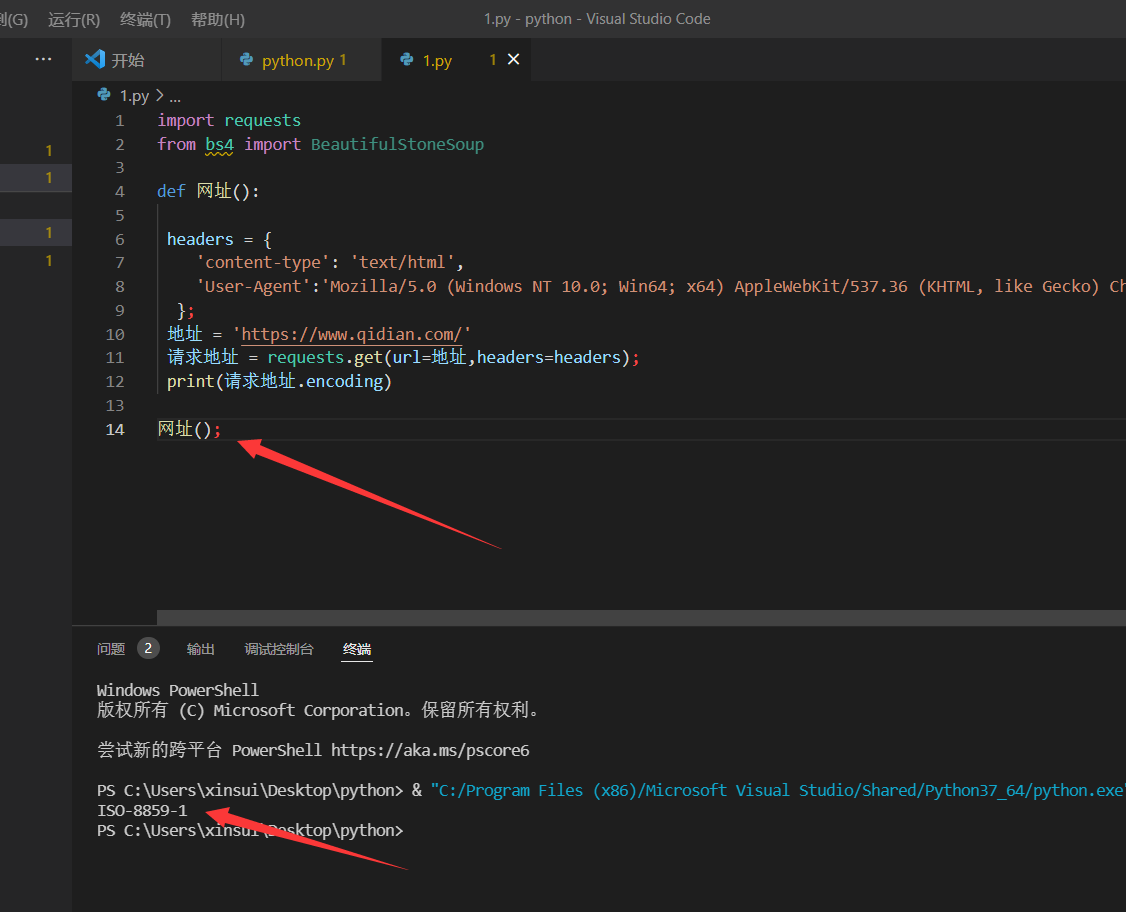Close the 1.py editor tab
The width and height of the screenshot is (1126, 912).
[514, 60]
